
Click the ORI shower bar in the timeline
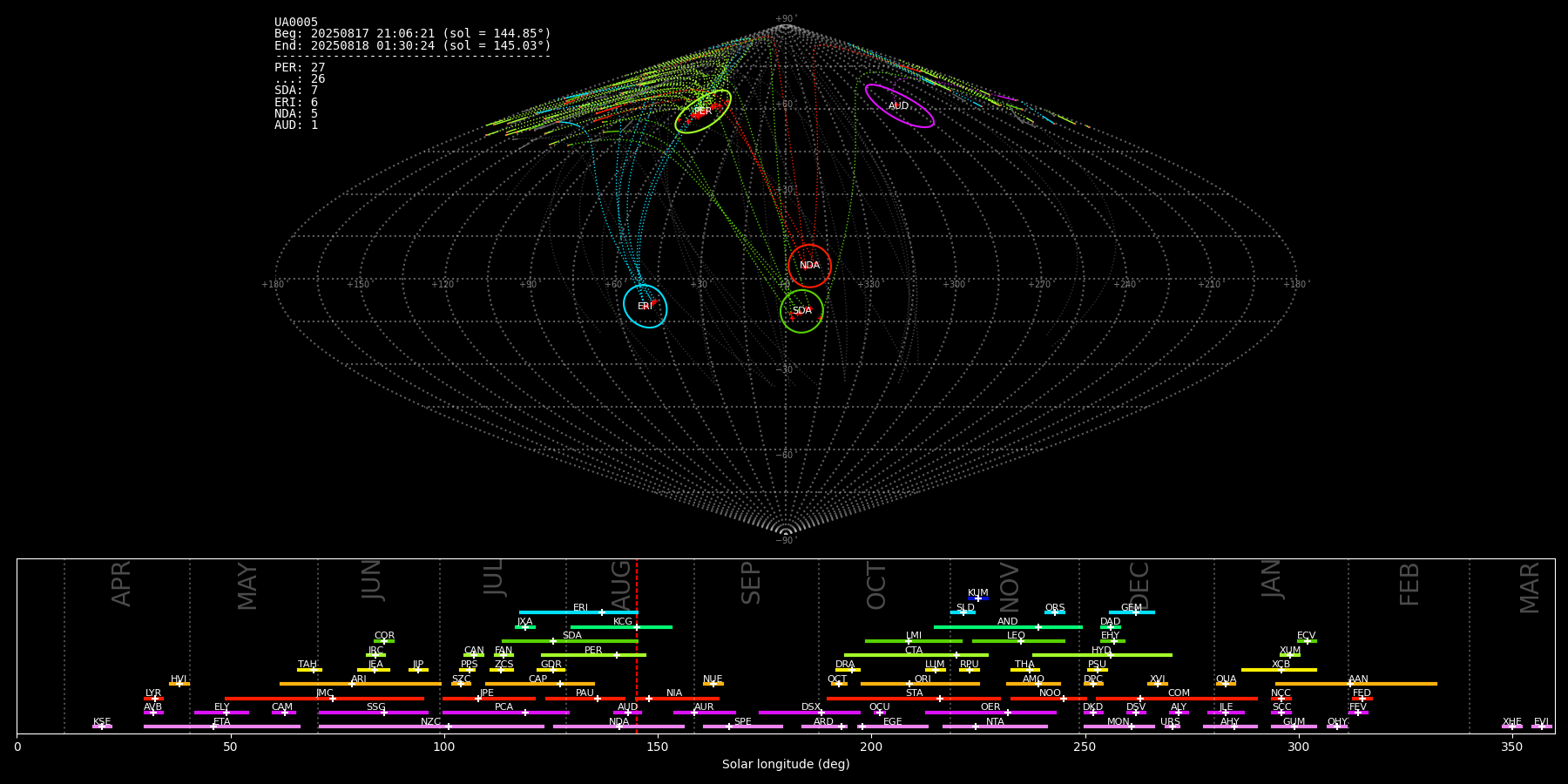pos(920,684)
